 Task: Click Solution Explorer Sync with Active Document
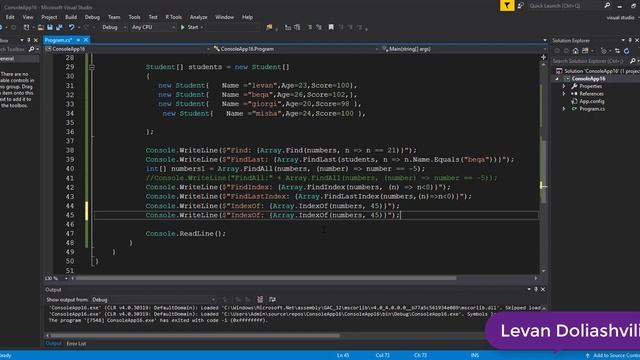tap(617, 51)
